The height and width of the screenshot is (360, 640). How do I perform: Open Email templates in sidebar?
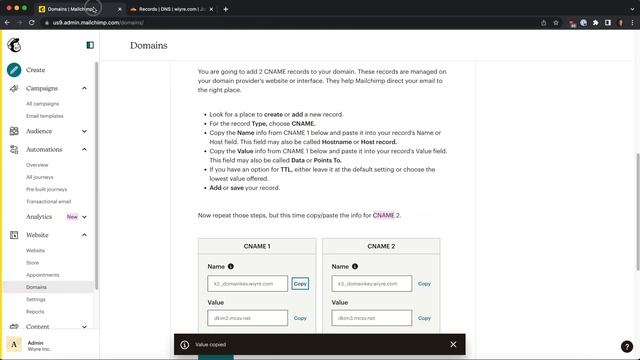[45, 116]
